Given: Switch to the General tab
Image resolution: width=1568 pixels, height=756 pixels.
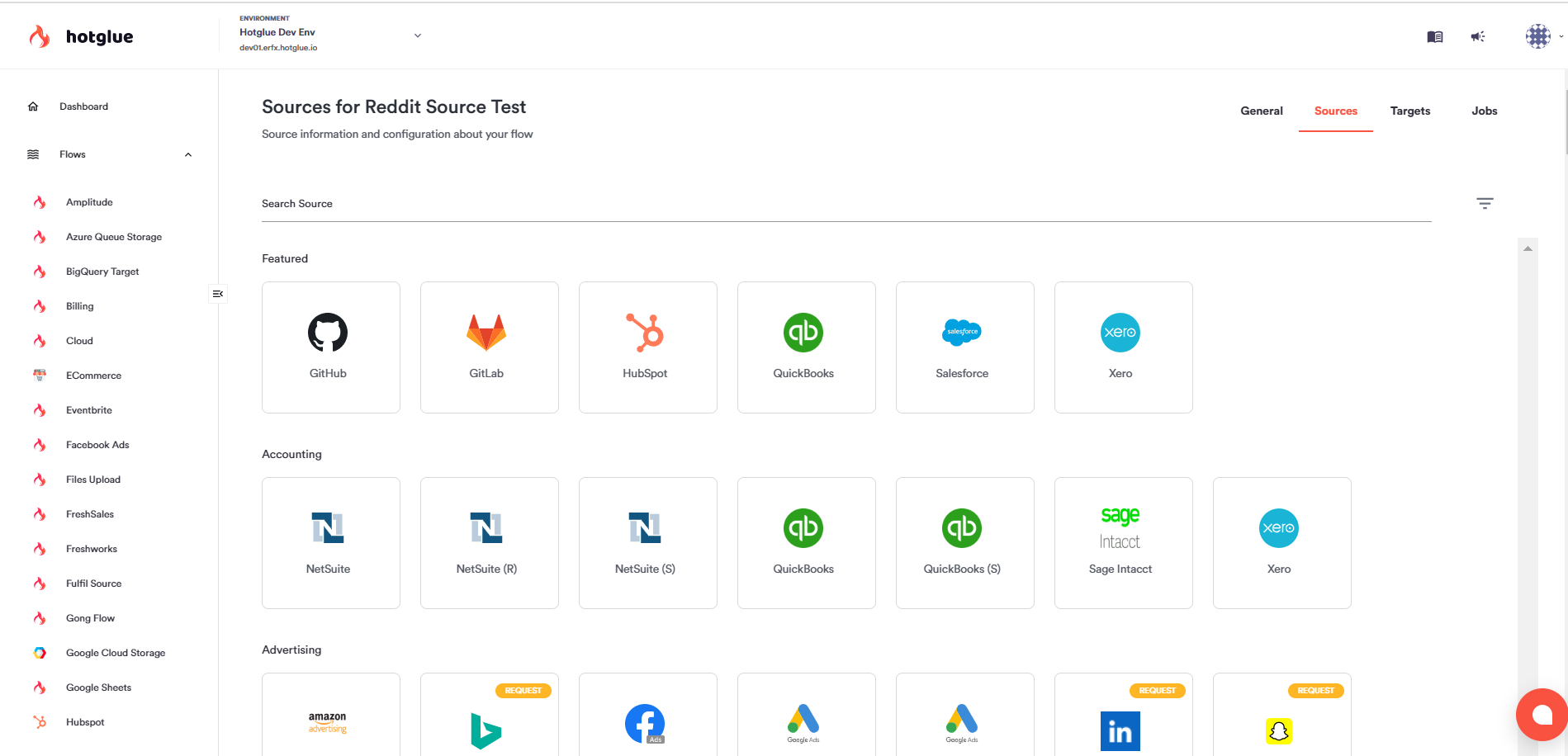Looking at the screenshot, I should point(1262,111).
